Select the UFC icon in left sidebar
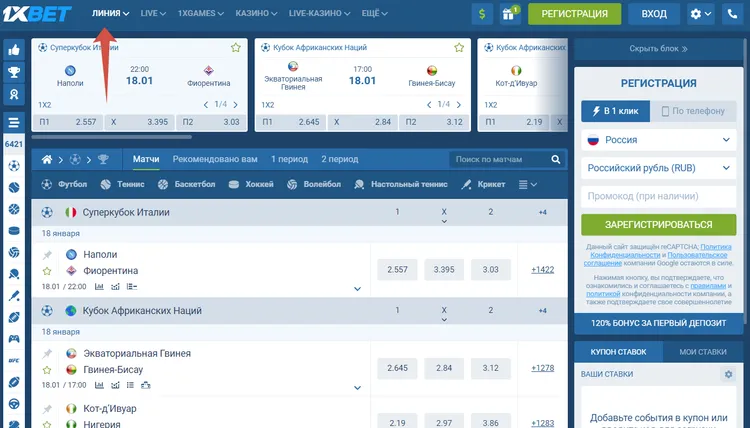This screenshot has width=750, height=428. tap(14, 361)
